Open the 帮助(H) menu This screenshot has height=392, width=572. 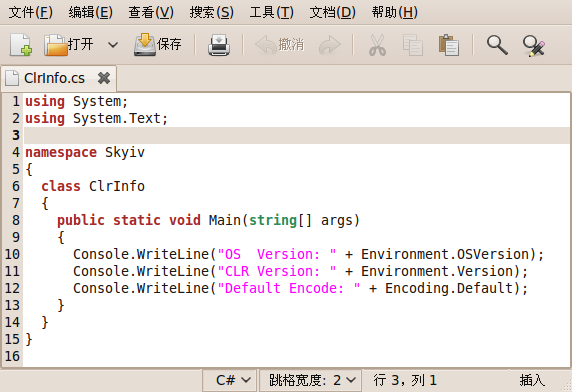coord(395,12)
